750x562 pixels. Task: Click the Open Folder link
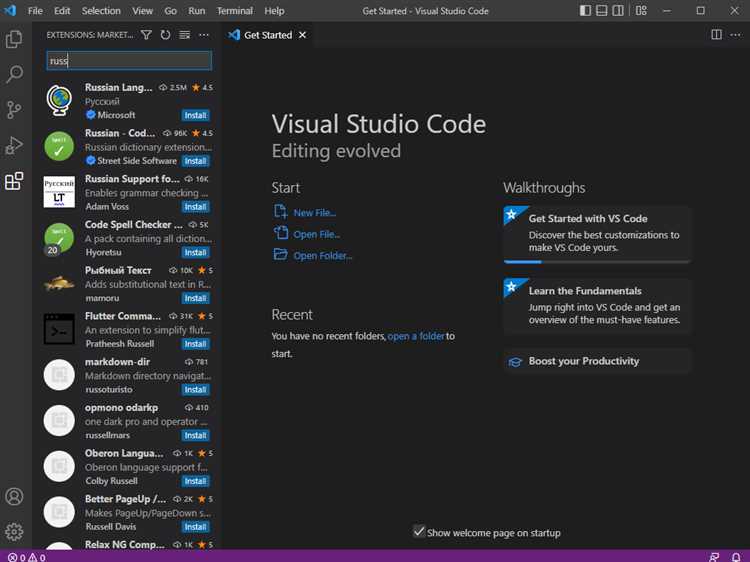(x=313, y=255)
